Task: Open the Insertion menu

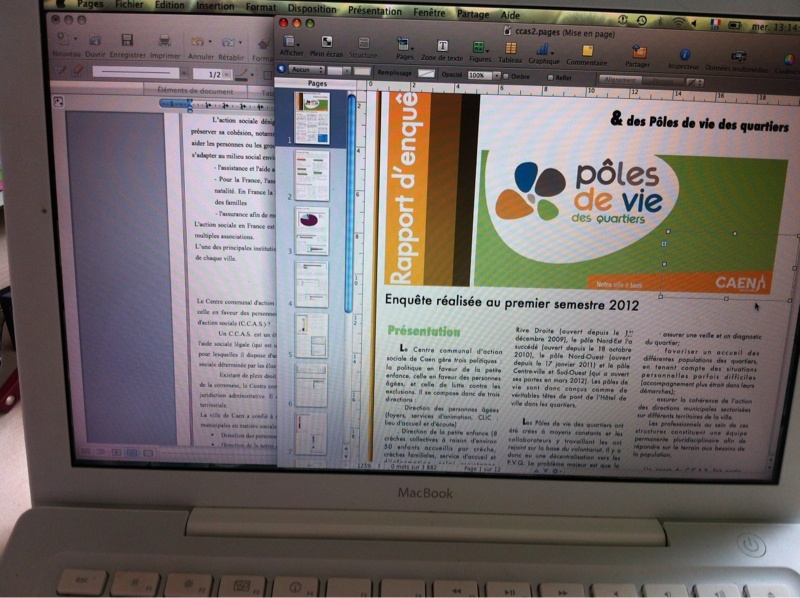Action: pyautogui.click(x=215, y=4)
